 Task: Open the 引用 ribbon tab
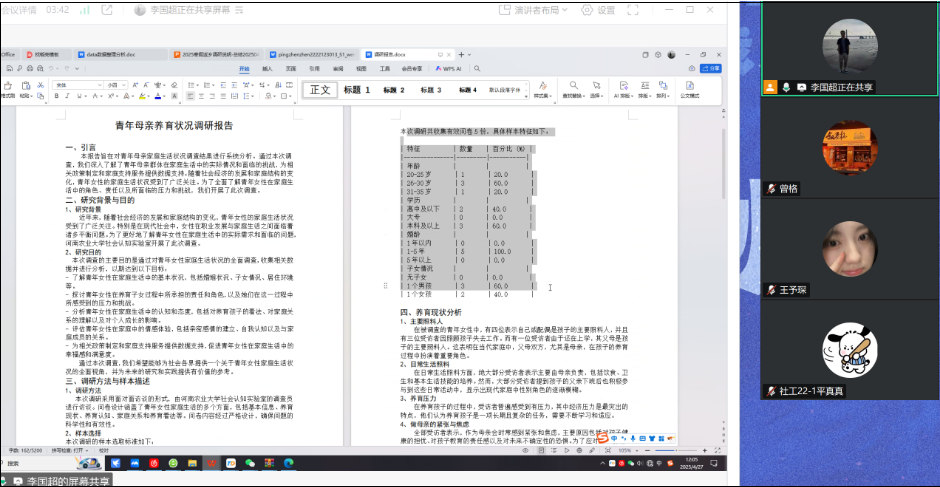click(x=313, y=69)
